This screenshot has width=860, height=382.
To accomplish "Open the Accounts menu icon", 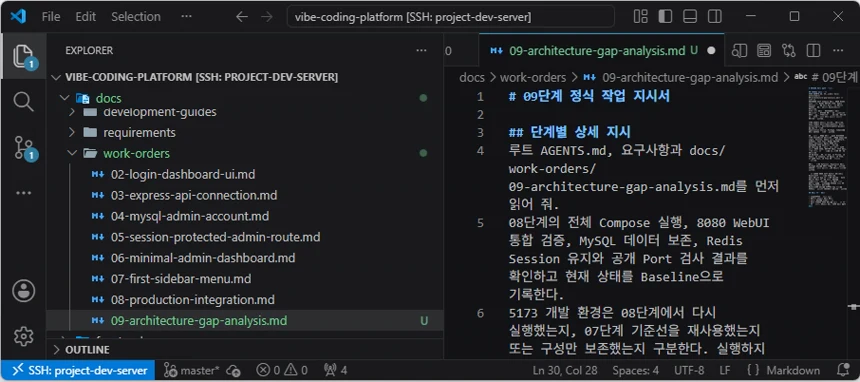I will click(23, 291).
